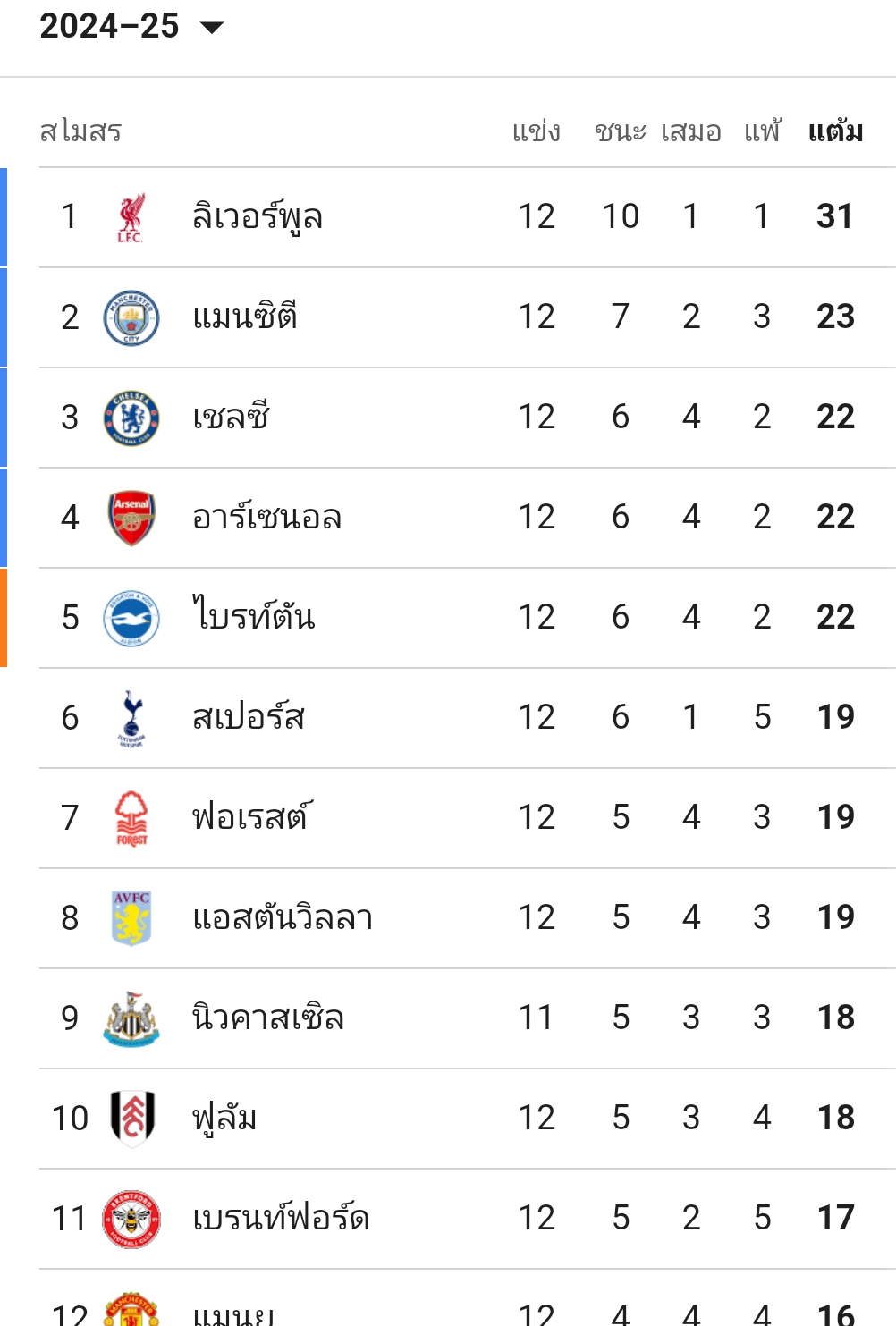Select the ชนะ wins column header
The width and height of the screenshot is (896, 1326).
point(621,131)
